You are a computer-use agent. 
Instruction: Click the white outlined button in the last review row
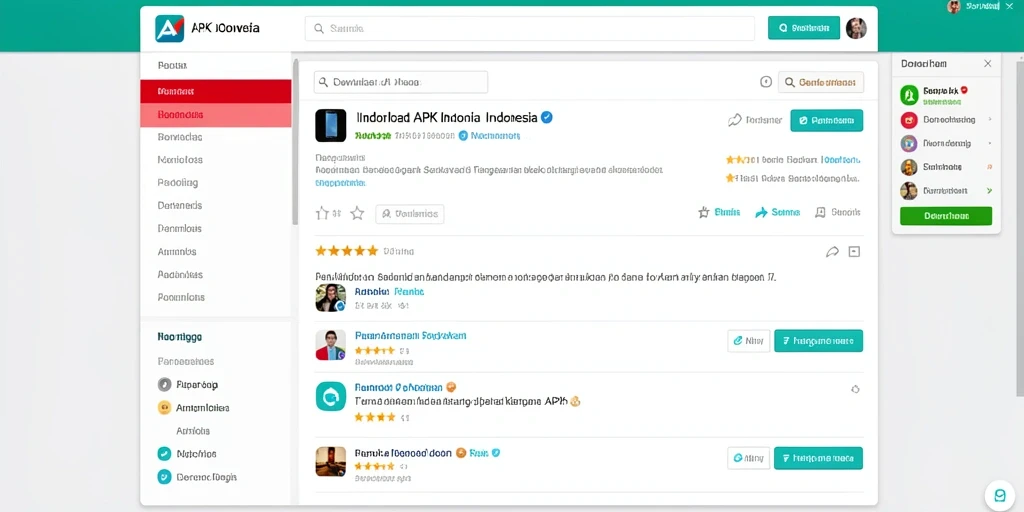point(748,458)
